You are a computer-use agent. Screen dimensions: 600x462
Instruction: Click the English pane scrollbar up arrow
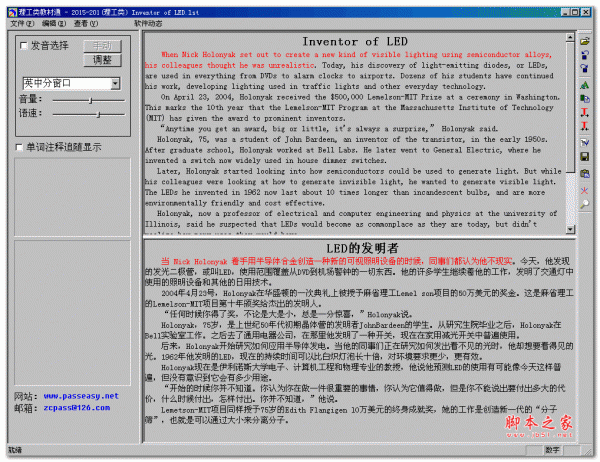click(x=570, y=38)
